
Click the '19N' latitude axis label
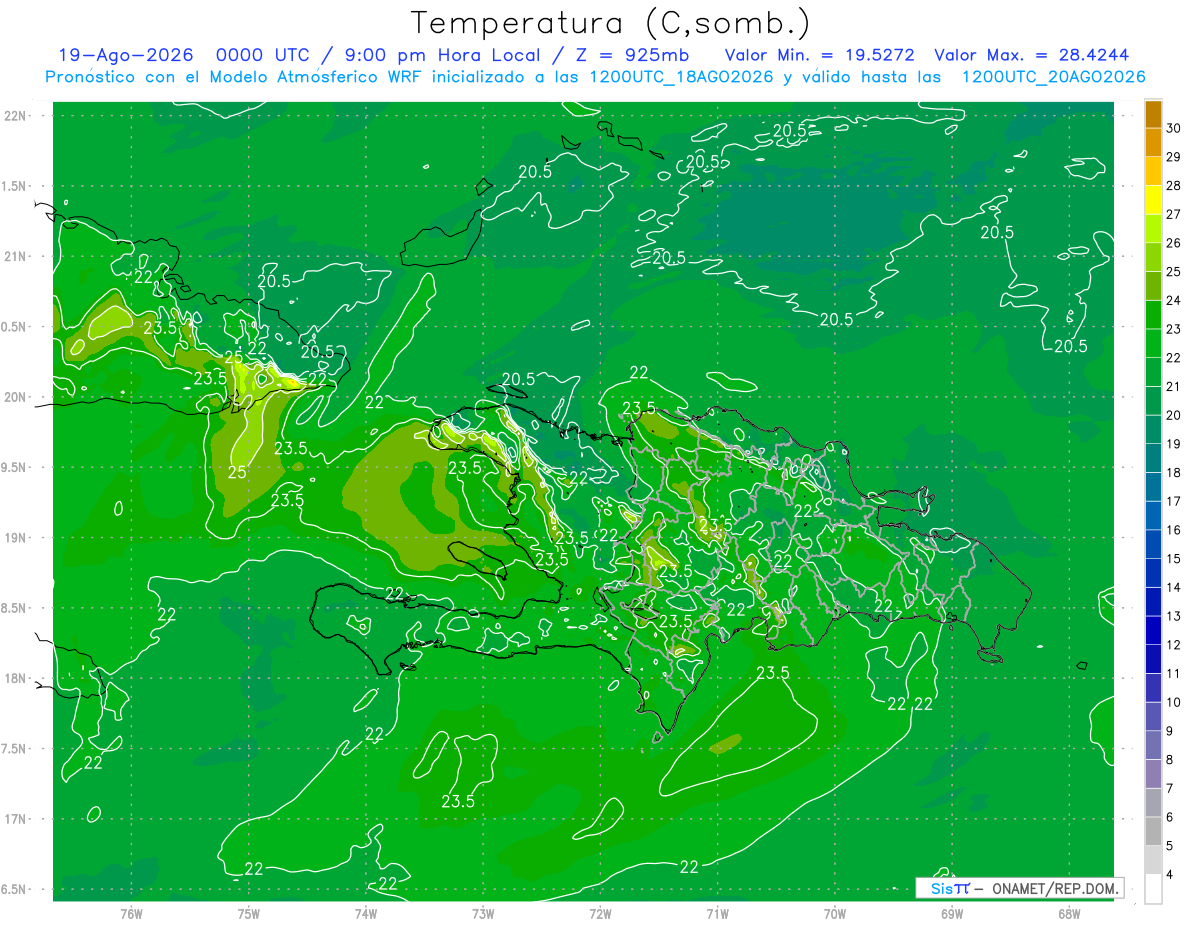[x=16, y=538]
